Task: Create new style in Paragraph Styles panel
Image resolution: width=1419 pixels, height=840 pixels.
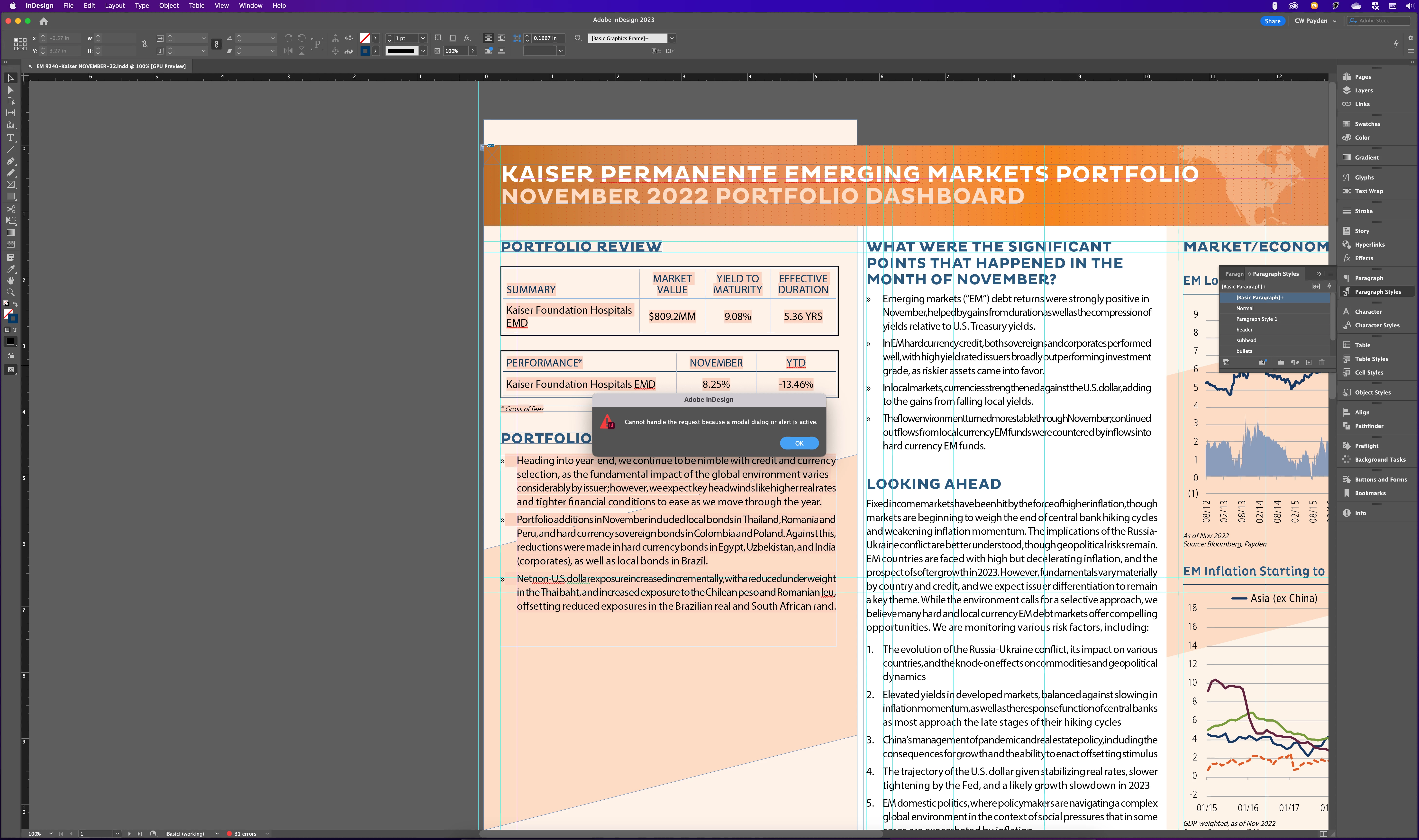Action: (1309, 362)
